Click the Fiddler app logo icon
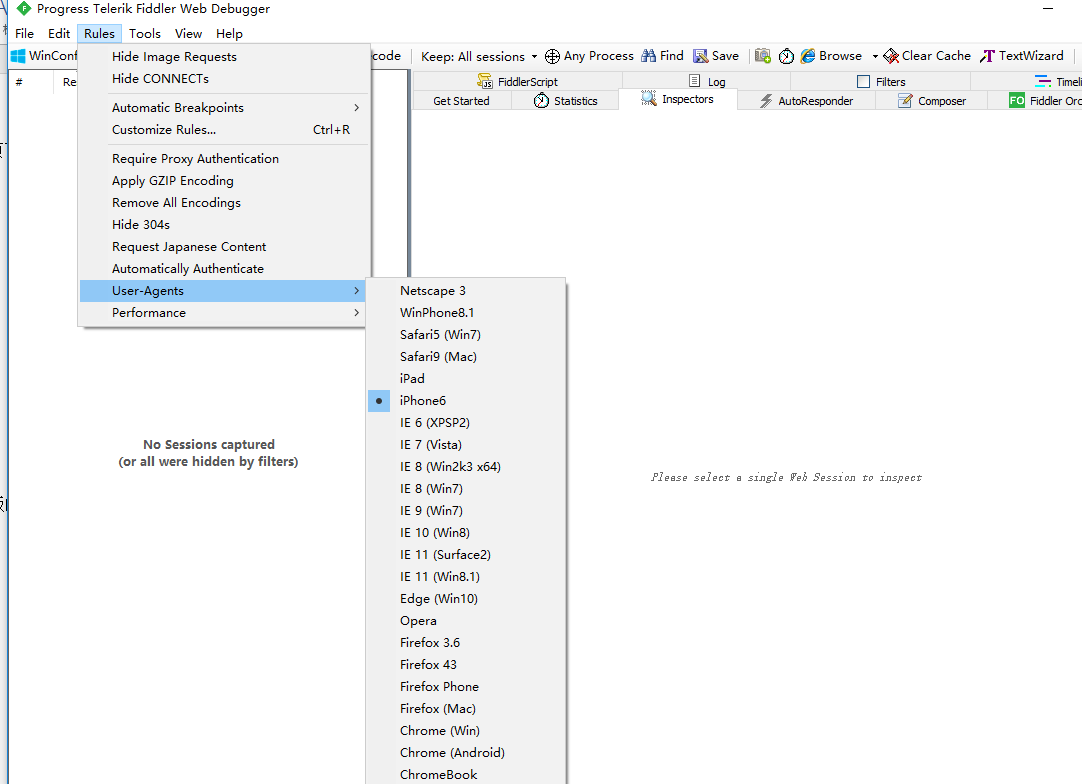This screenshot has height=784, width=1082. (23, 9)
